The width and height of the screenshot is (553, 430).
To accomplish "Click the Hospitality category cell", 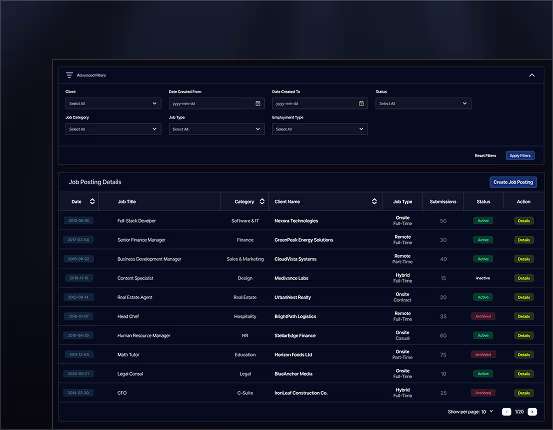I will click(x=245, y=316).
